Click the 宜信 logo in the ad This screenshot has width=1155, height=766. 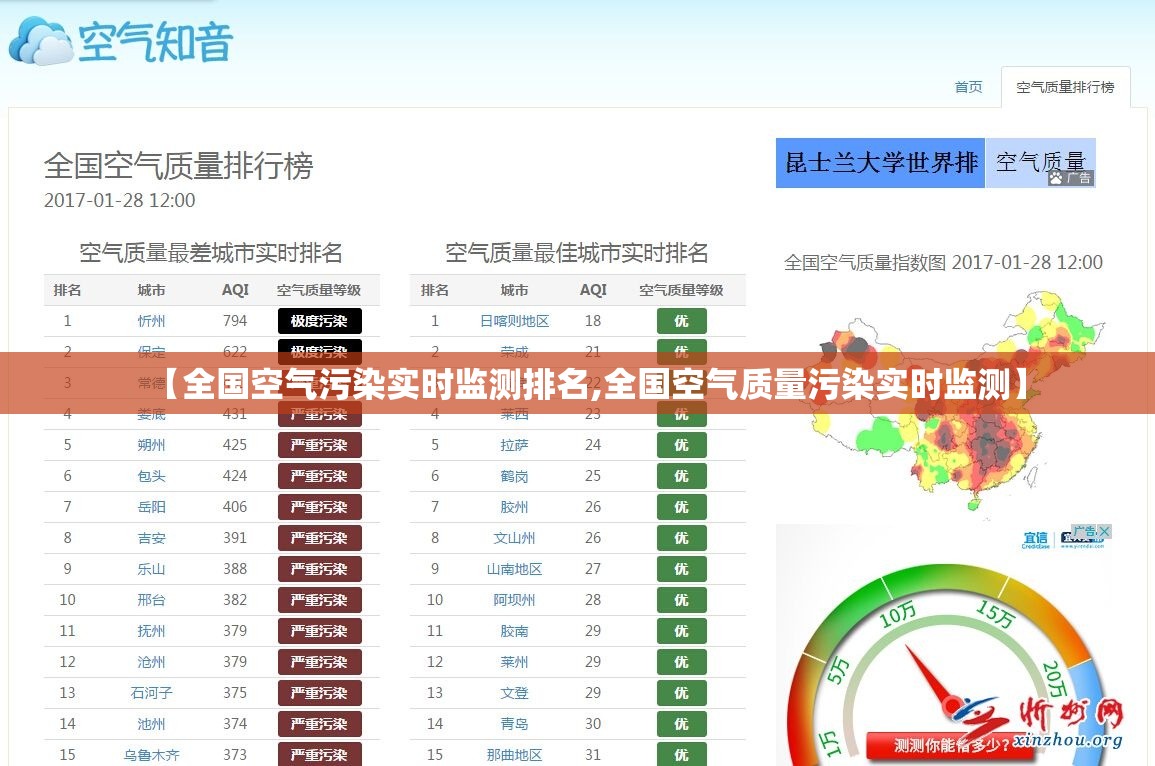click(x=1035, y=540)
